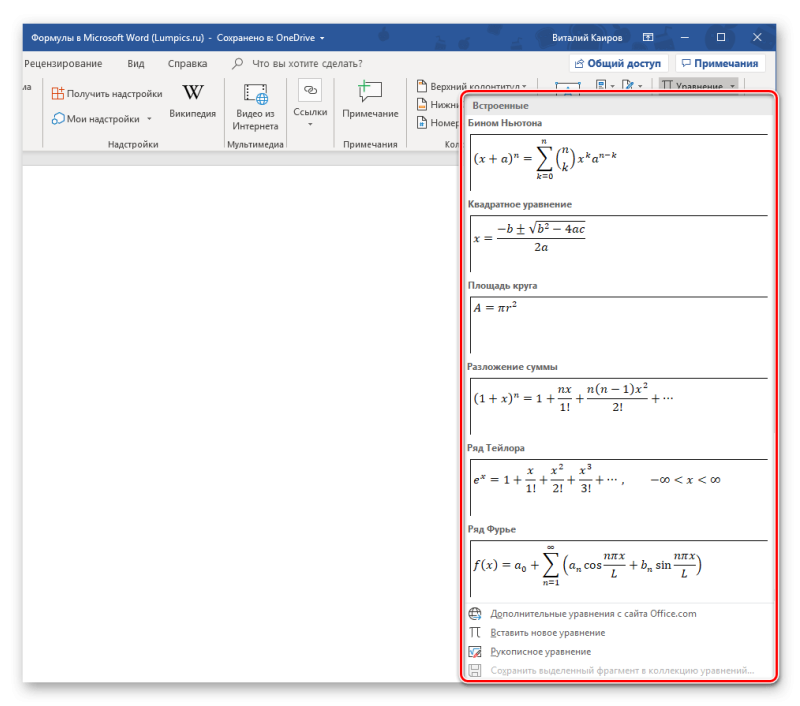Click the header (Верхний колонтитул) page icon
The width and height of the screenshot is (800, 706).
click(x=421, y=86)
